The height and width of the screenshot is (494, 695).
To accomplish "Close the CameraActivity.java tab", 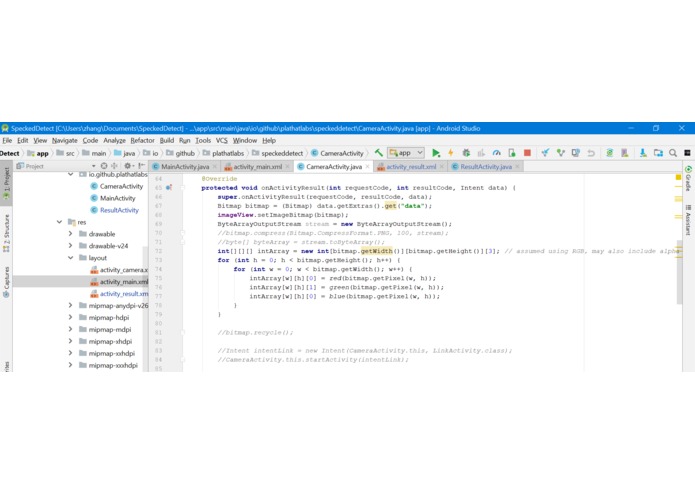I will tap(367, 167).
